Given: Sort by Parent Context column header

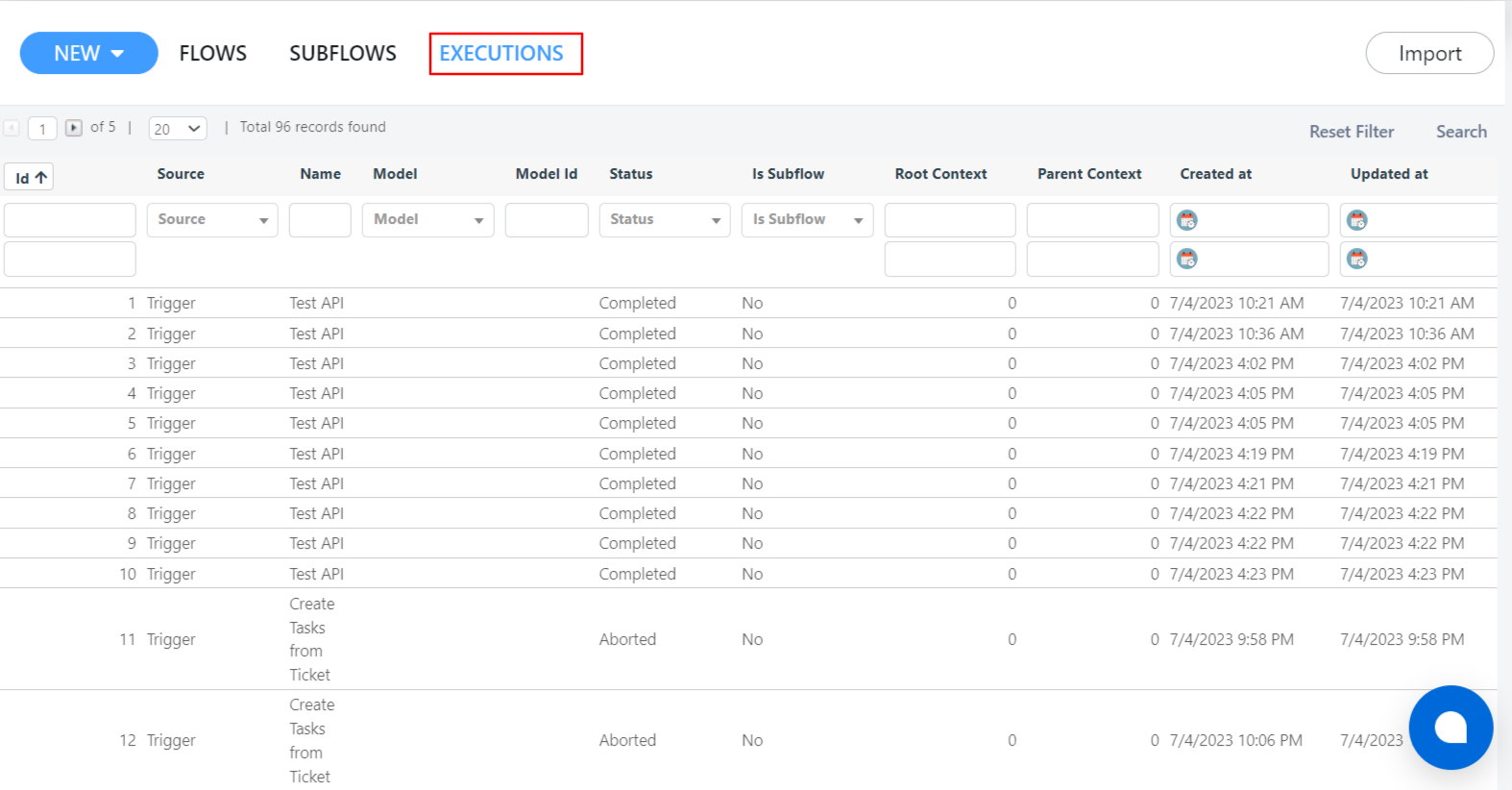Looking at the screenshot, I should pyautogui.click(x=1089, y=174).
